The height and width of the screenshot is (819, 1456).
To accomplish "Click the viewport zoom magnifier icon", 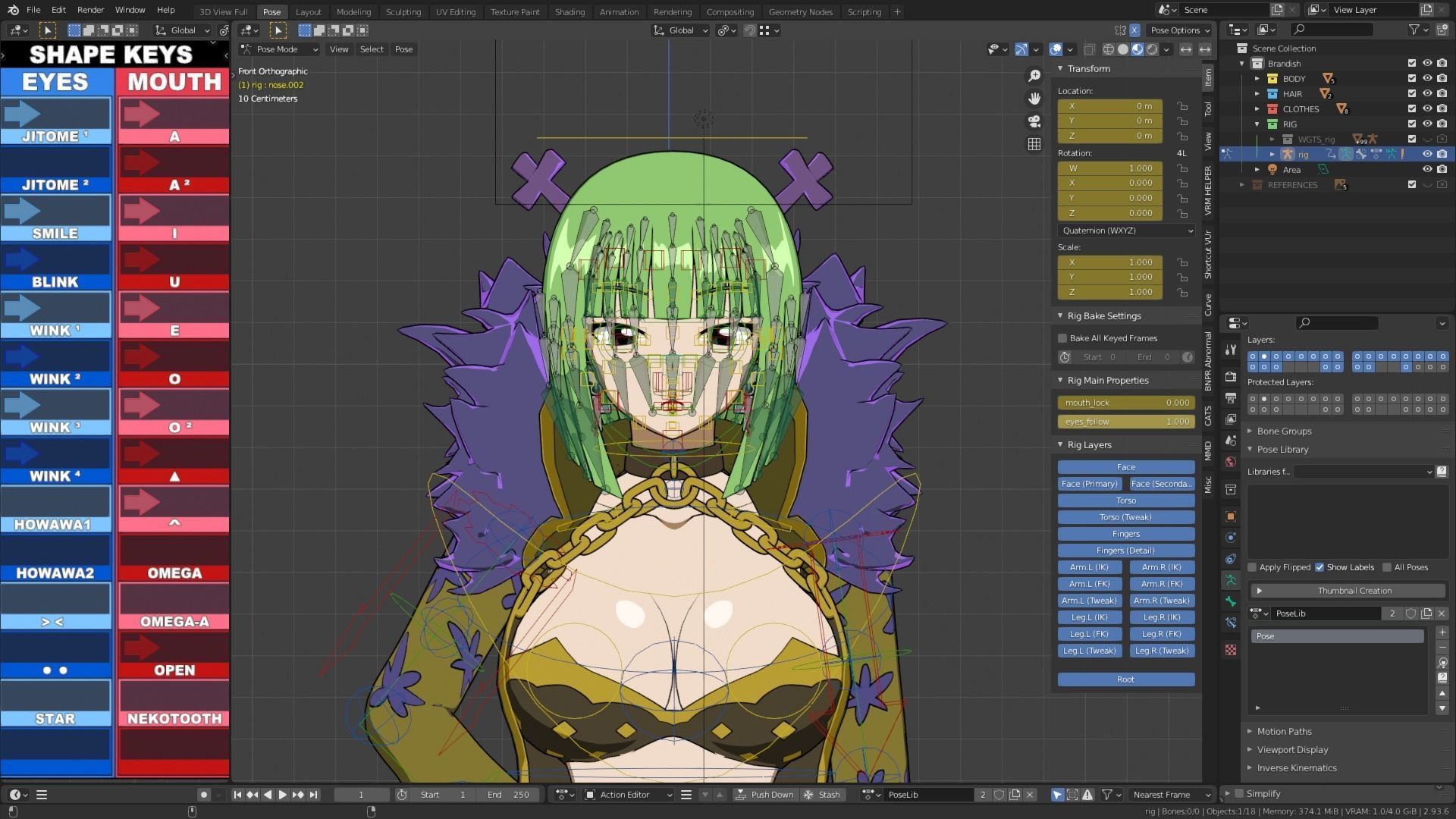I will [1034, 76].
